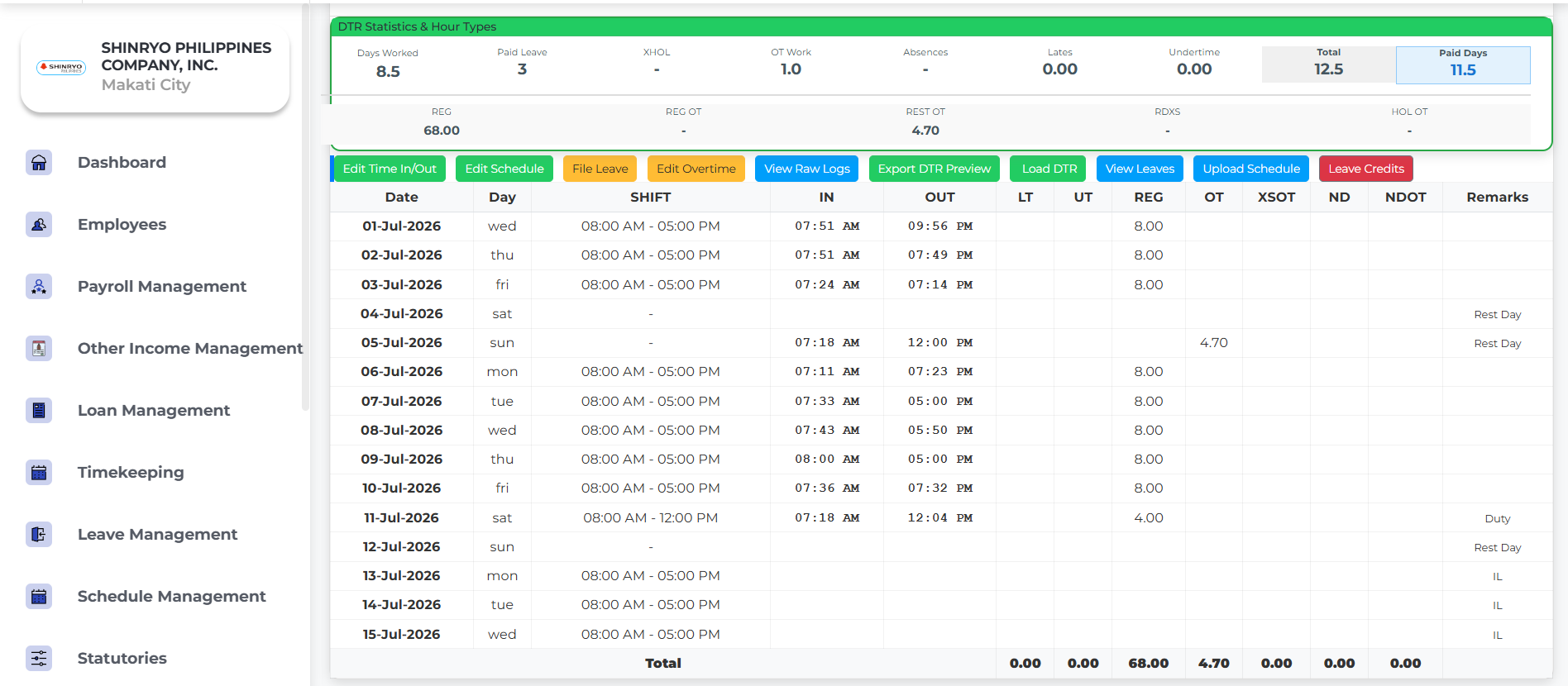The height and width of the screenshot is (686, 1568).
Task: Select the 11-Jul-2026 date cell
Action: [402, 518]
